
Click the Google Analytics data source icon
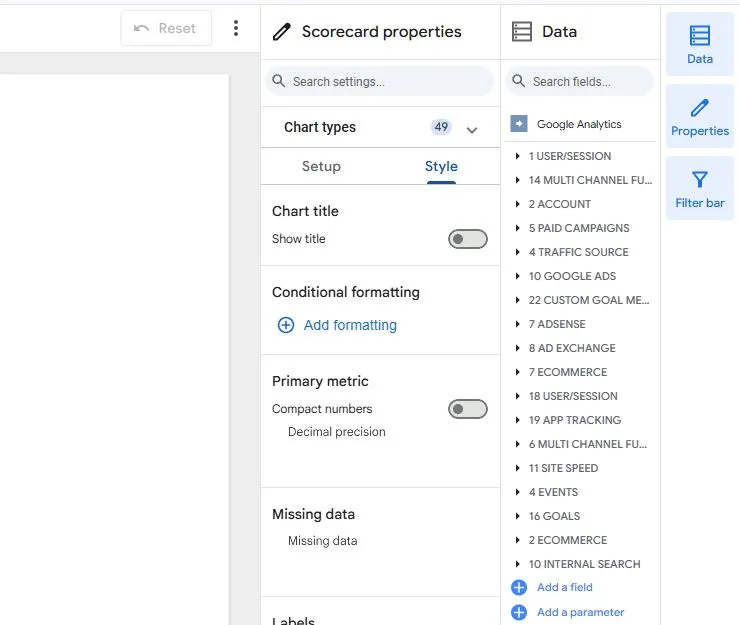pyautogui.click(x=519, y=124)
